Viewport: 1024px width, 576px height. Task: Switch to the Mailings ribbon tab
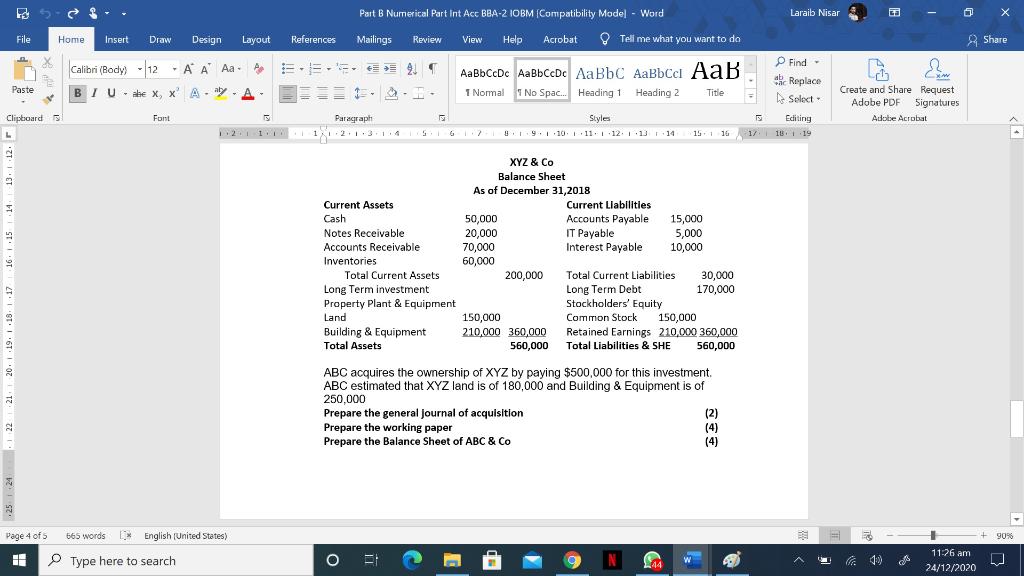click(x=373, y=40)
